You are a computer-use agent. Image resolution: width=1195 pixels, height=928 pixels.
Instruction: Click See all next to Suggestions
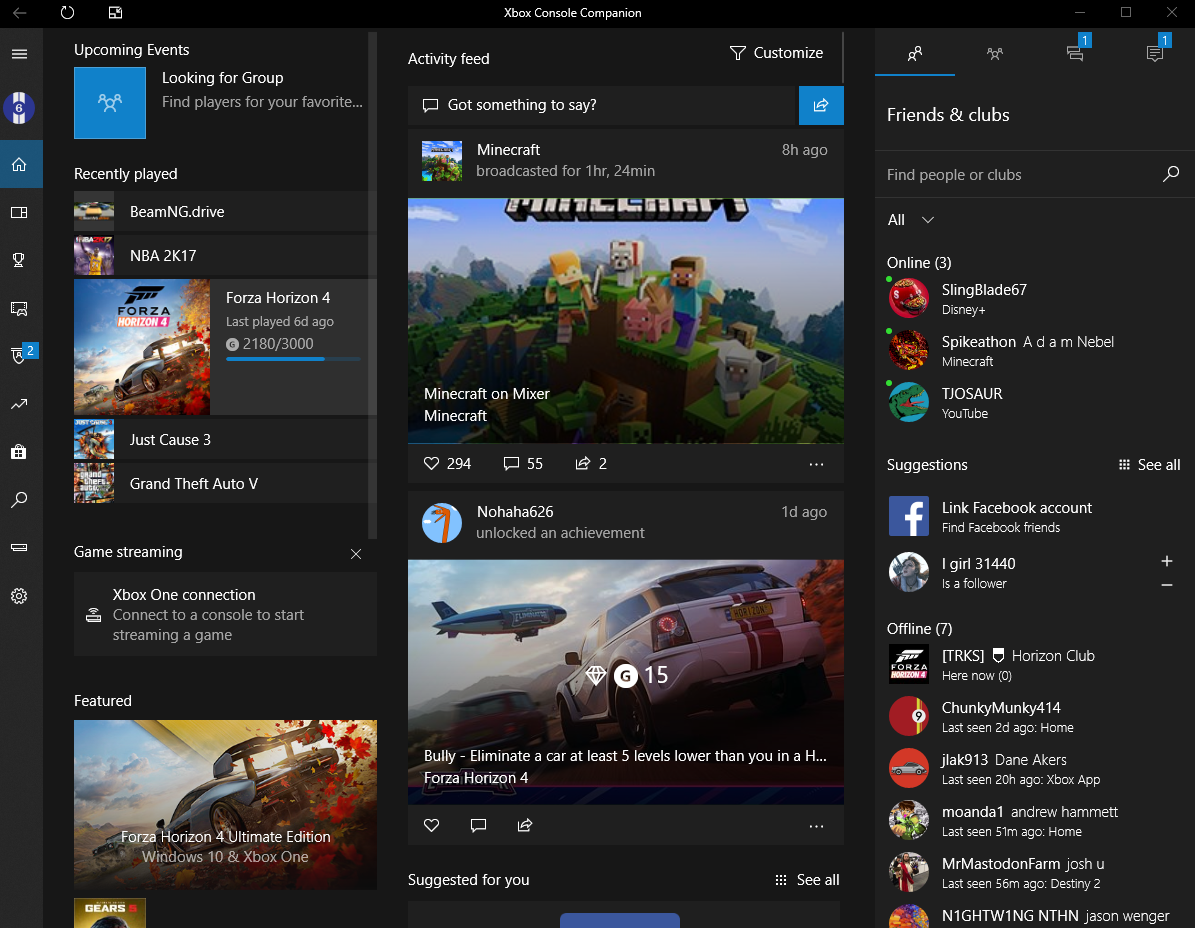coord(1149,465)
